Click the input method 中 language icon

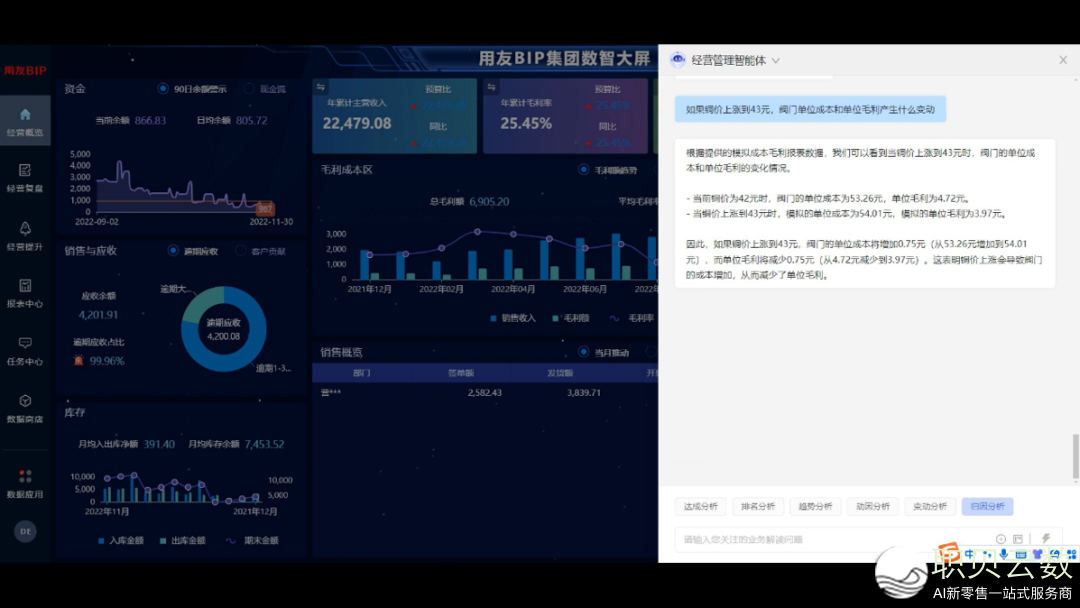(x=970, y=554)
